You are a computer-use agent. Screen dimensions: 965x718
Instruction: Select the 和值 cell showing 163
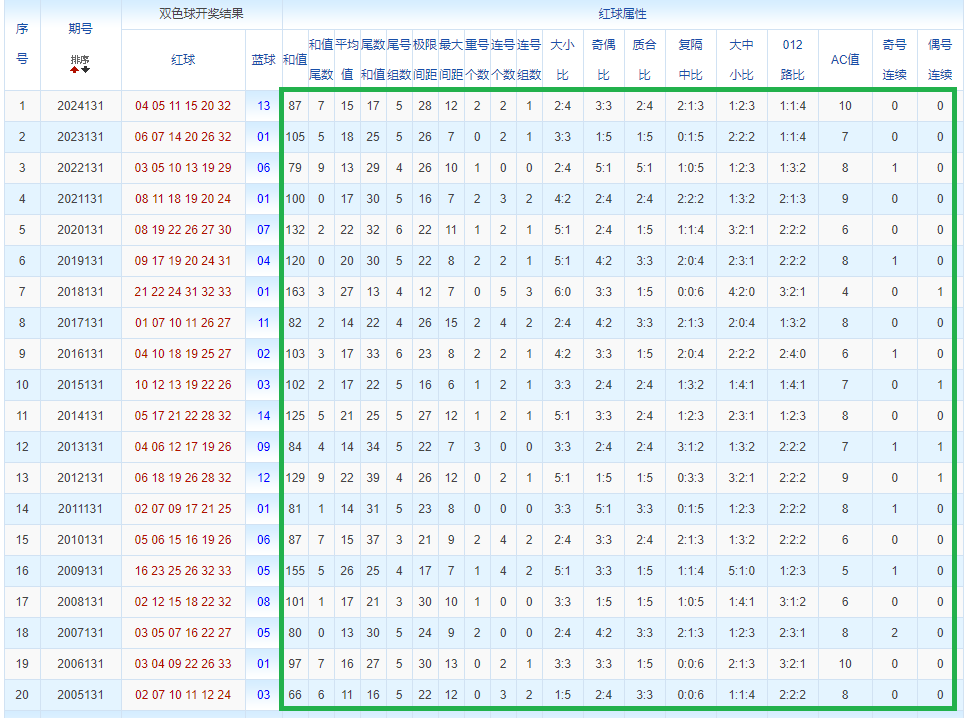click(x=295, y=292)
